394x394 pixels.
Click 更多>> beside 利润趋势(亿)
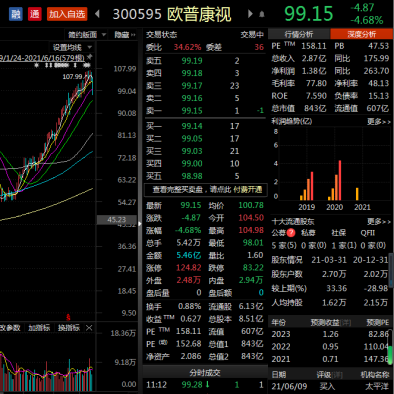point(379,122)
